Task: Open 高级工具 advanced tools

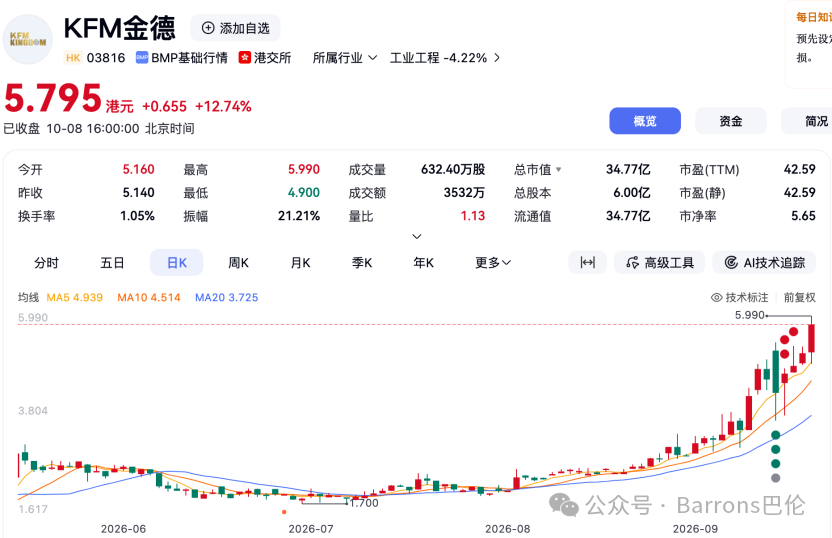Action: point(660,263)
